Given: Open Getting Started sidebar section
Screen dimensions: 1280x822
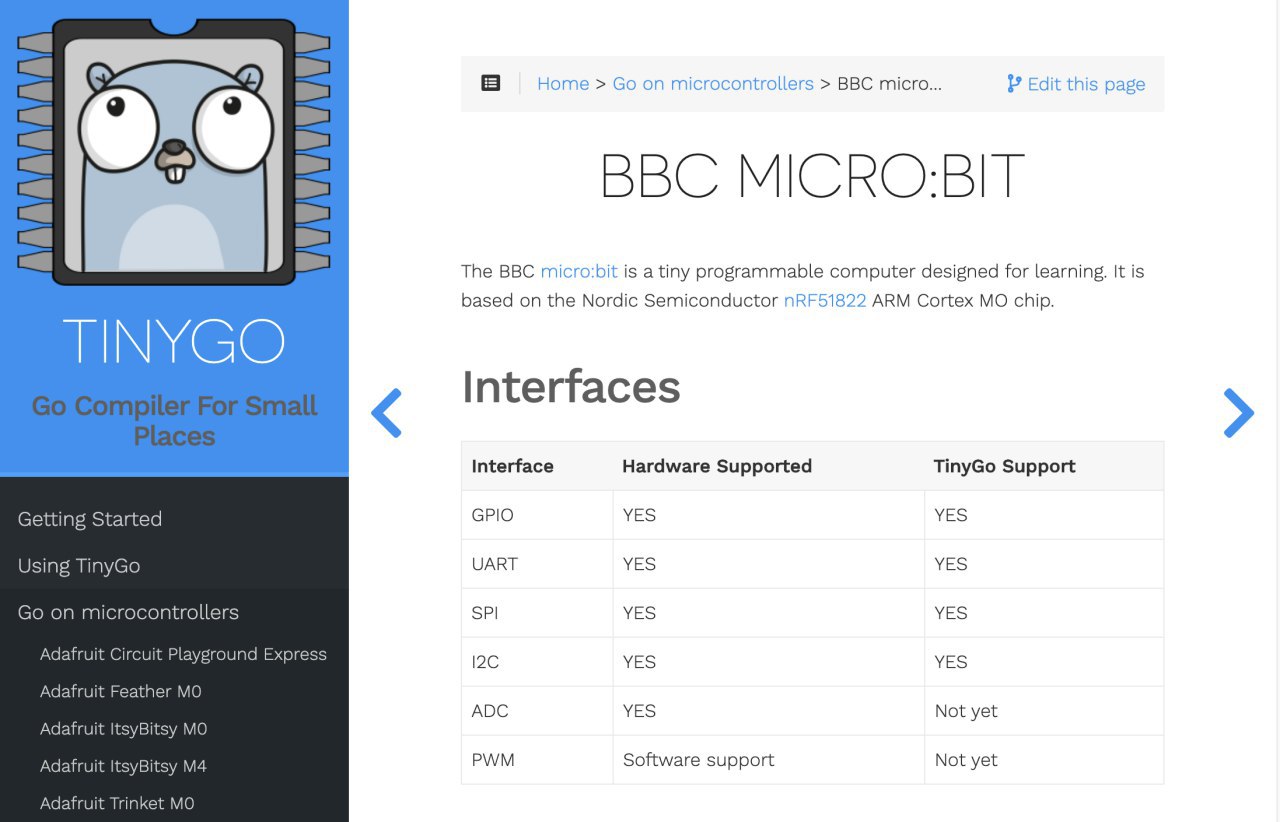Looking at the screenshot, I should (90, 519).
